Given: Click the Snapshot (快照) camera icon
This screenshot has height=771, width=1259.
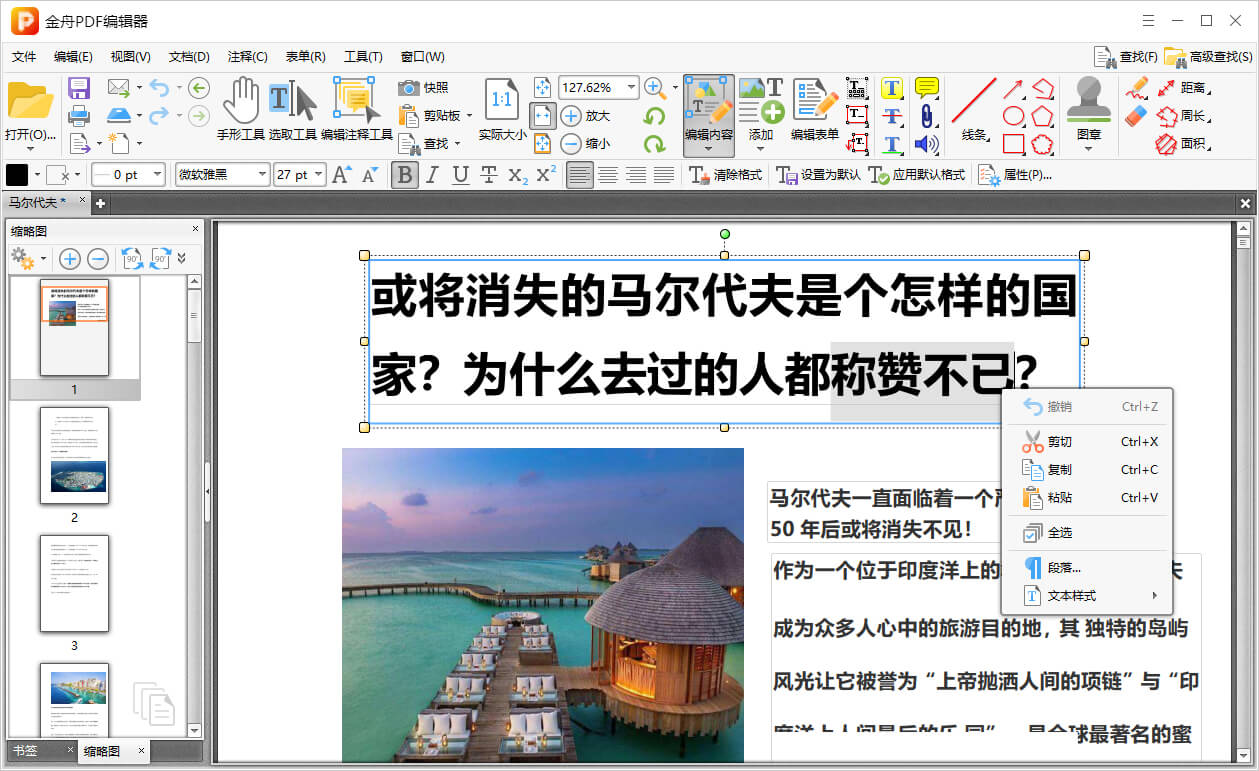Looking at the screenshot, I should pos(408,88).
